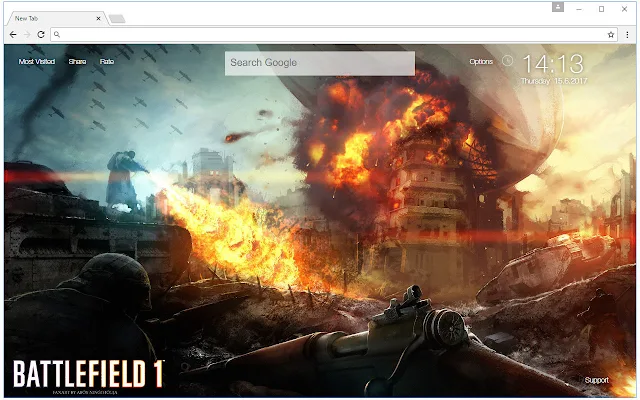The height and width of the screenshot is (400, 640).
Task: Open a new tab with the tab button
Action: (117, 19)
